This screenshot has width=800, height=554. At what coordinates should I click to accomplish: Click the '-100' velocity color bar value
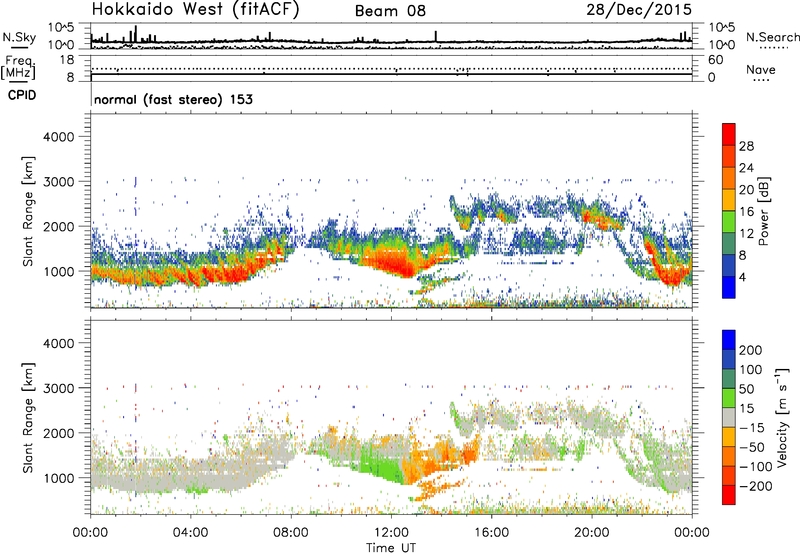(x=756, y=467)
